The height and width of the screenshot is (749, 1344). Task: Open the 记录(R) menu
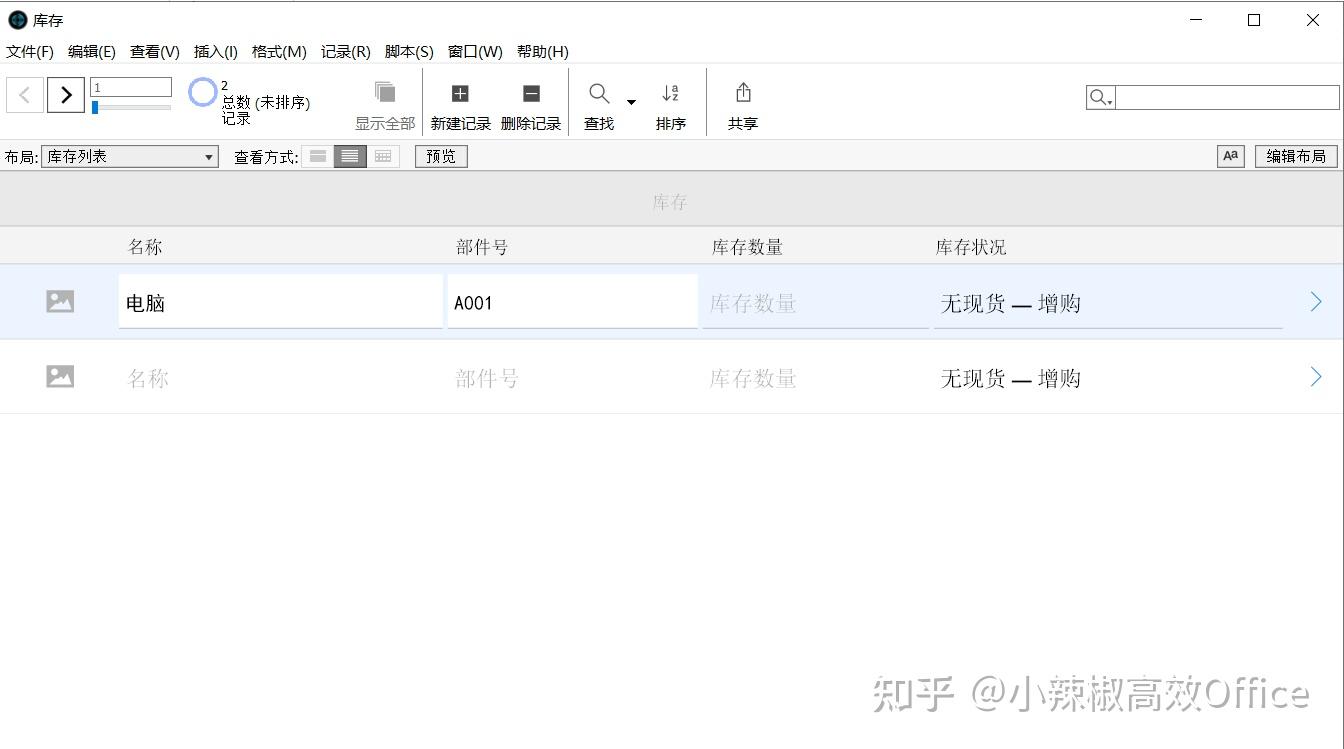tap(345, 51)
